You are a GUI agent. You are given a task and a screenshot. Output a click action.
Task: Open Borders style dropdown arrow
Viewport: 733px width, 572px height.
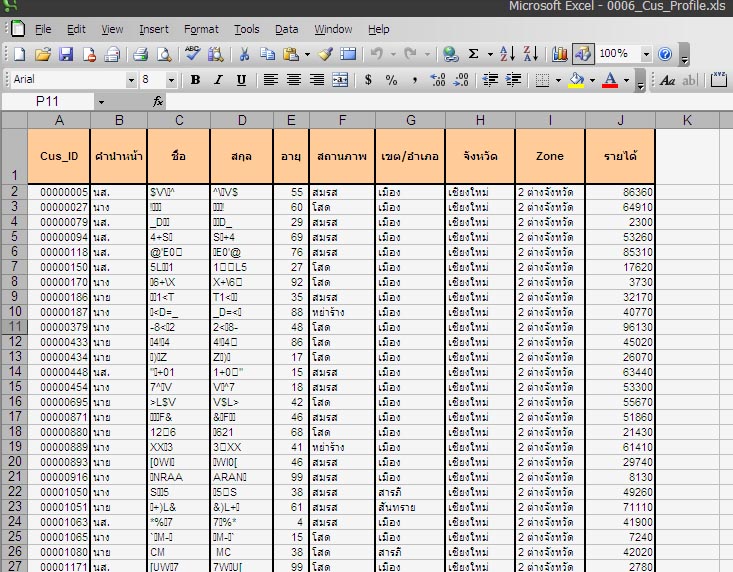click(558, 80)
